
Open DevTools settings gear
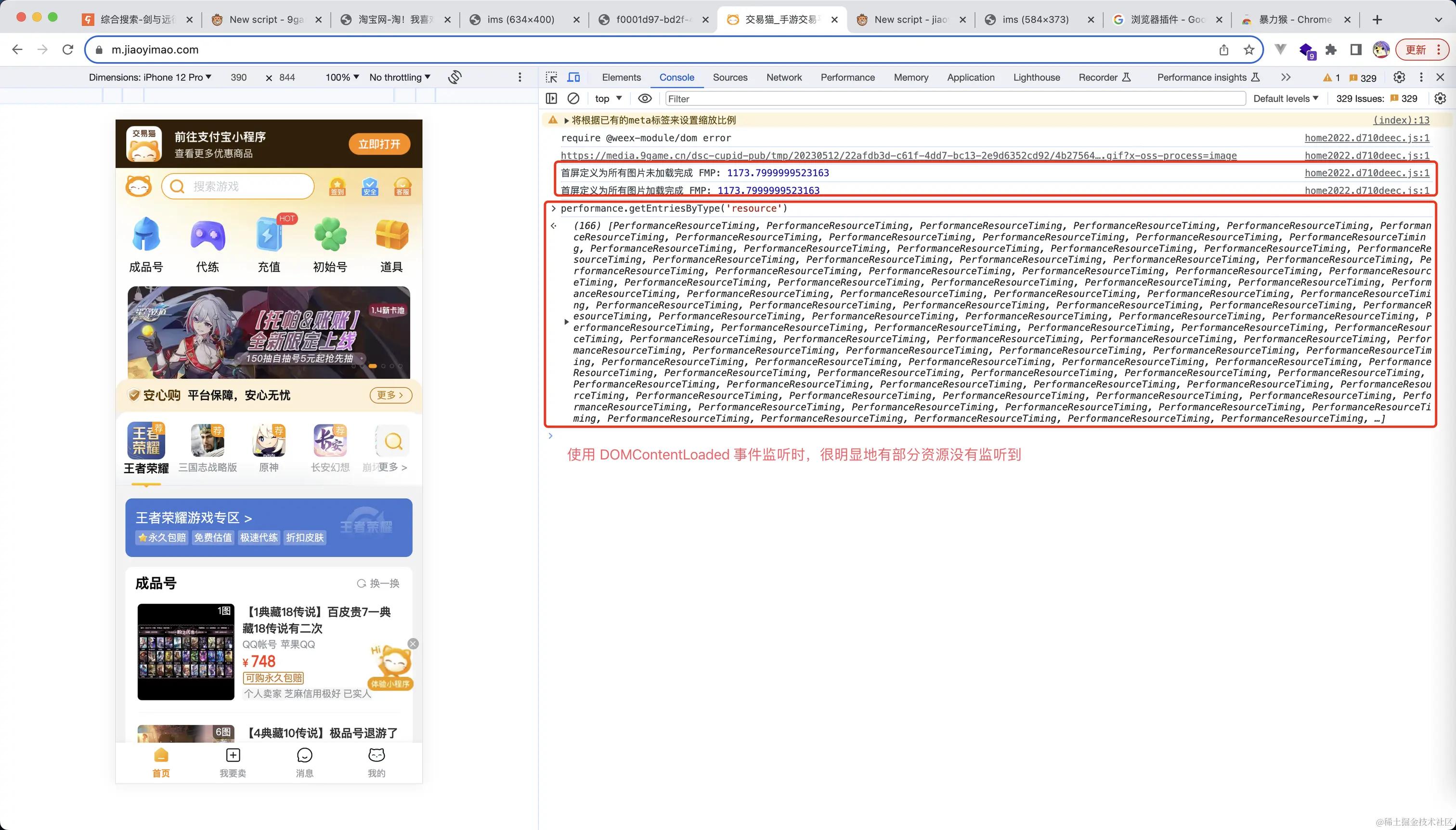coord(1400,77)
